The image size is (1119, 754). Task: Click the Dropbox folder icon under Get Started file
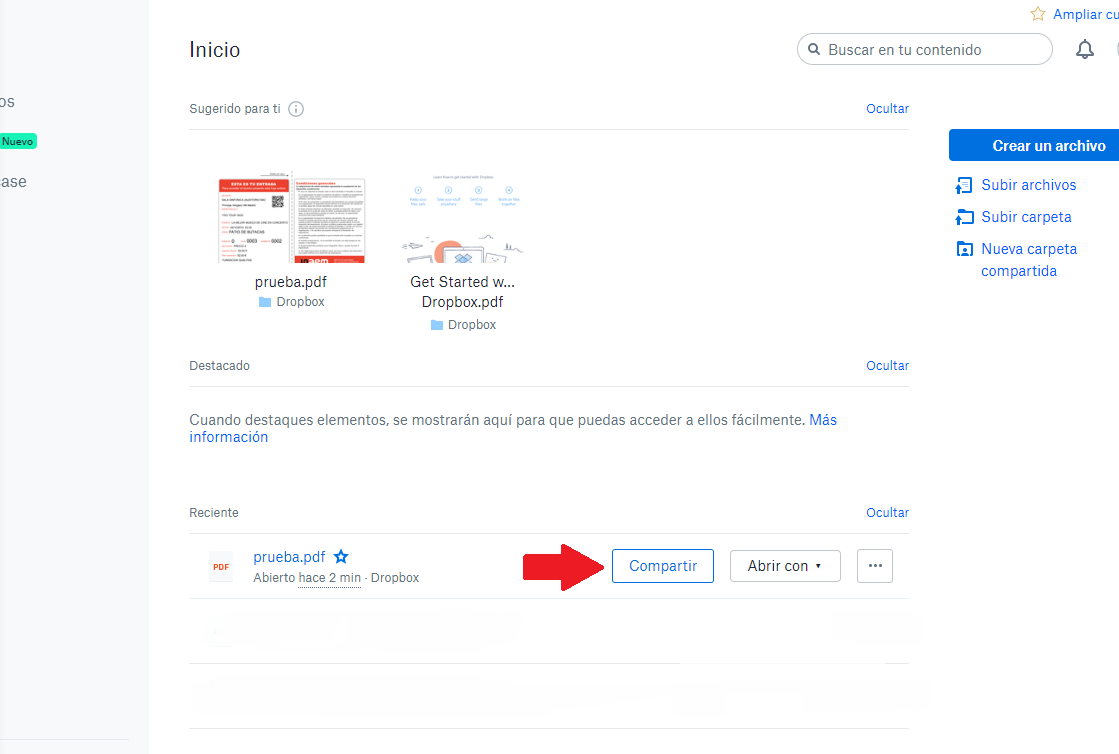437,325
